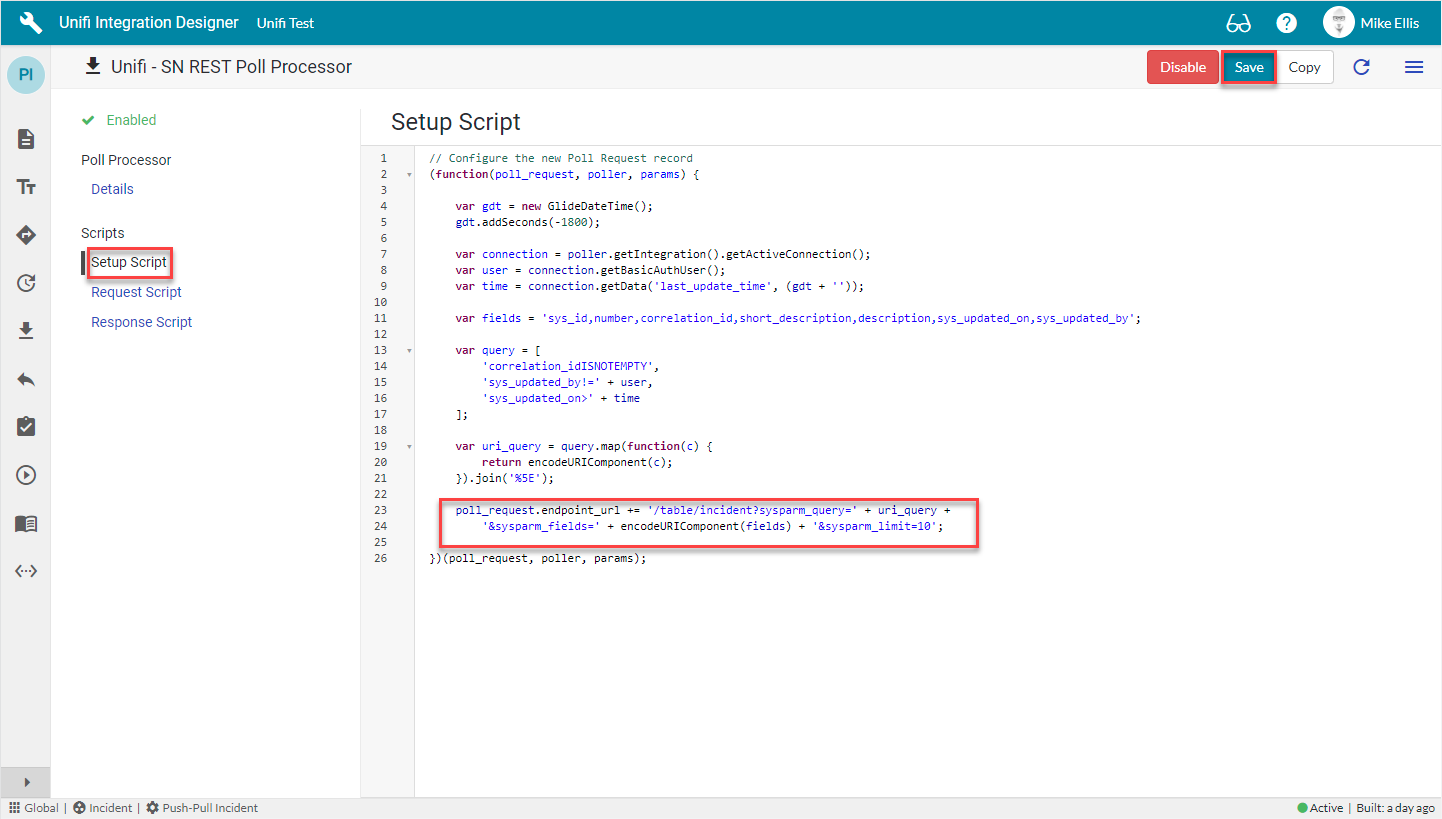Switch to the Request Script tab
The height and width of the screenshot is (819, 1442).
(136, 292)
